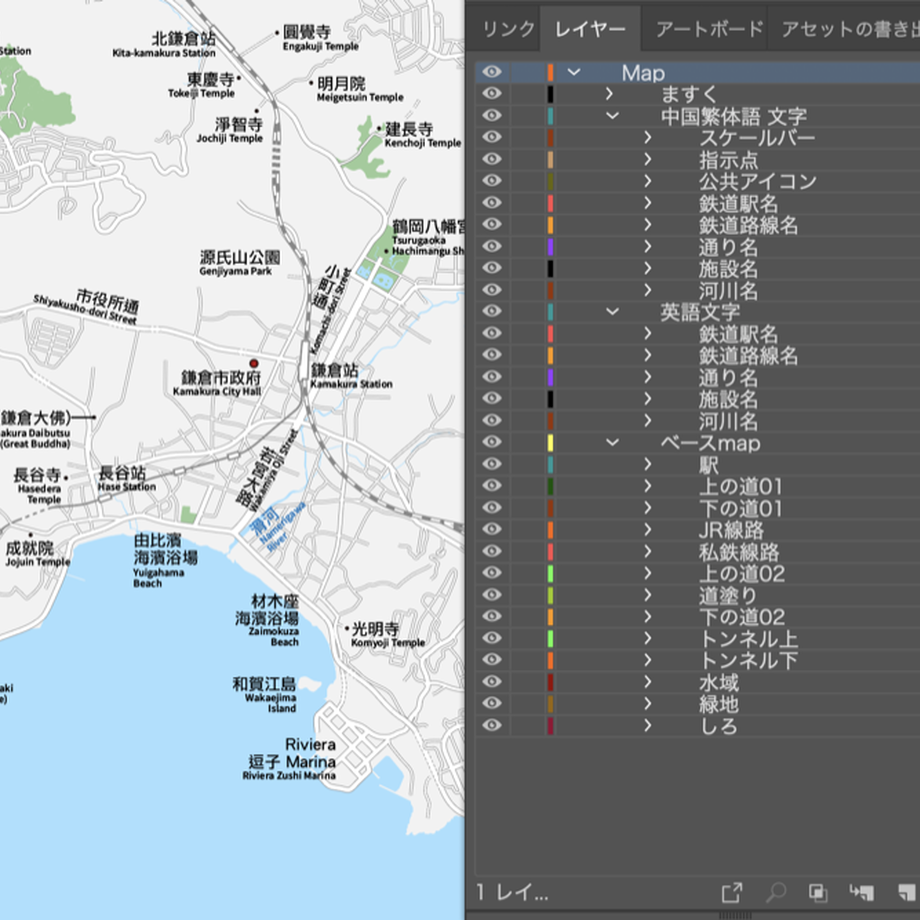The height and width of the screenshot is (920, 920).
Task: Hide the 駅 sublayer
Action: coord(492,464)
